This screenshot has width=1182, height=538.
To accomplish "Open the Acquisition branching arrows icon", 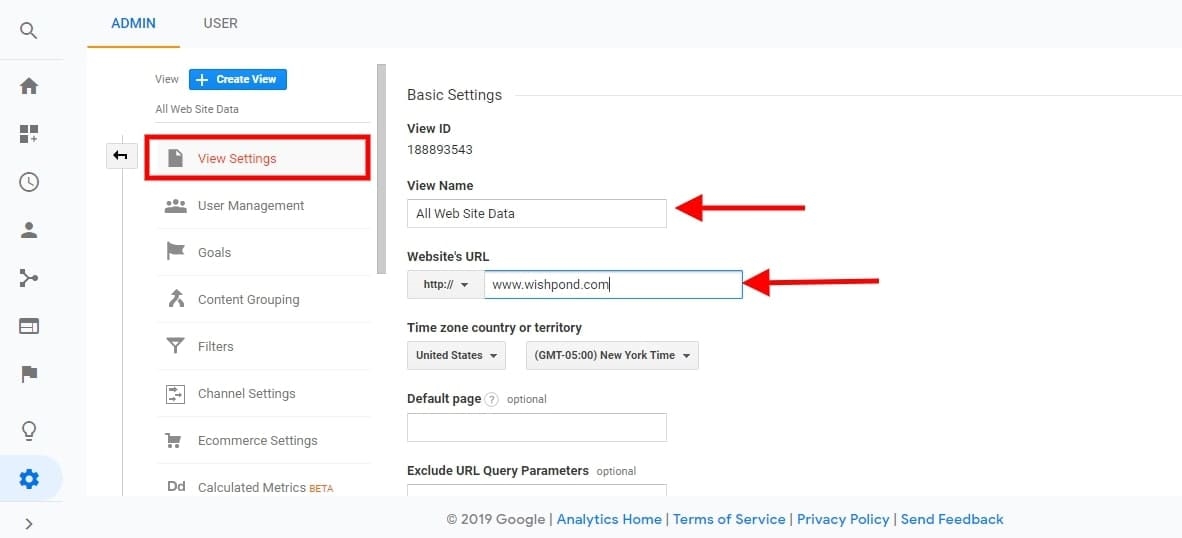I will click(x=29, y=278).
